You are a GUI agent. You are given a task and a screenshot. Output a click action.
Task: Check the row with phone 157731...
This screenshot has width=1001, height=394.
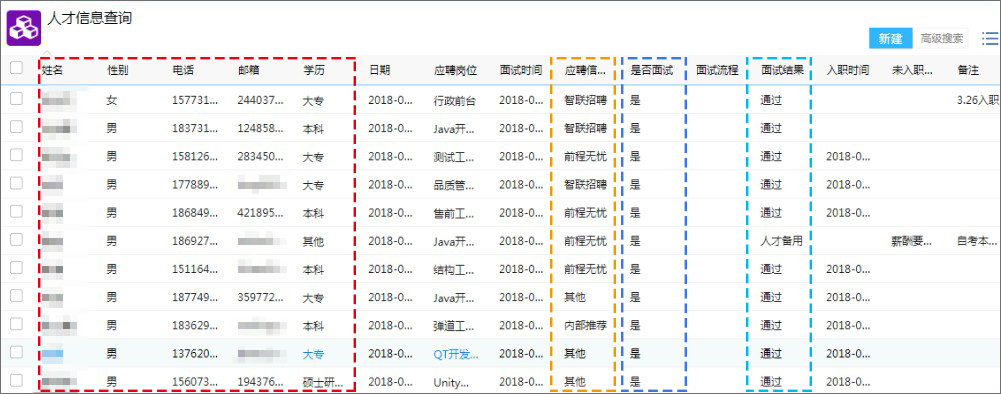click(x=17, y=98)
